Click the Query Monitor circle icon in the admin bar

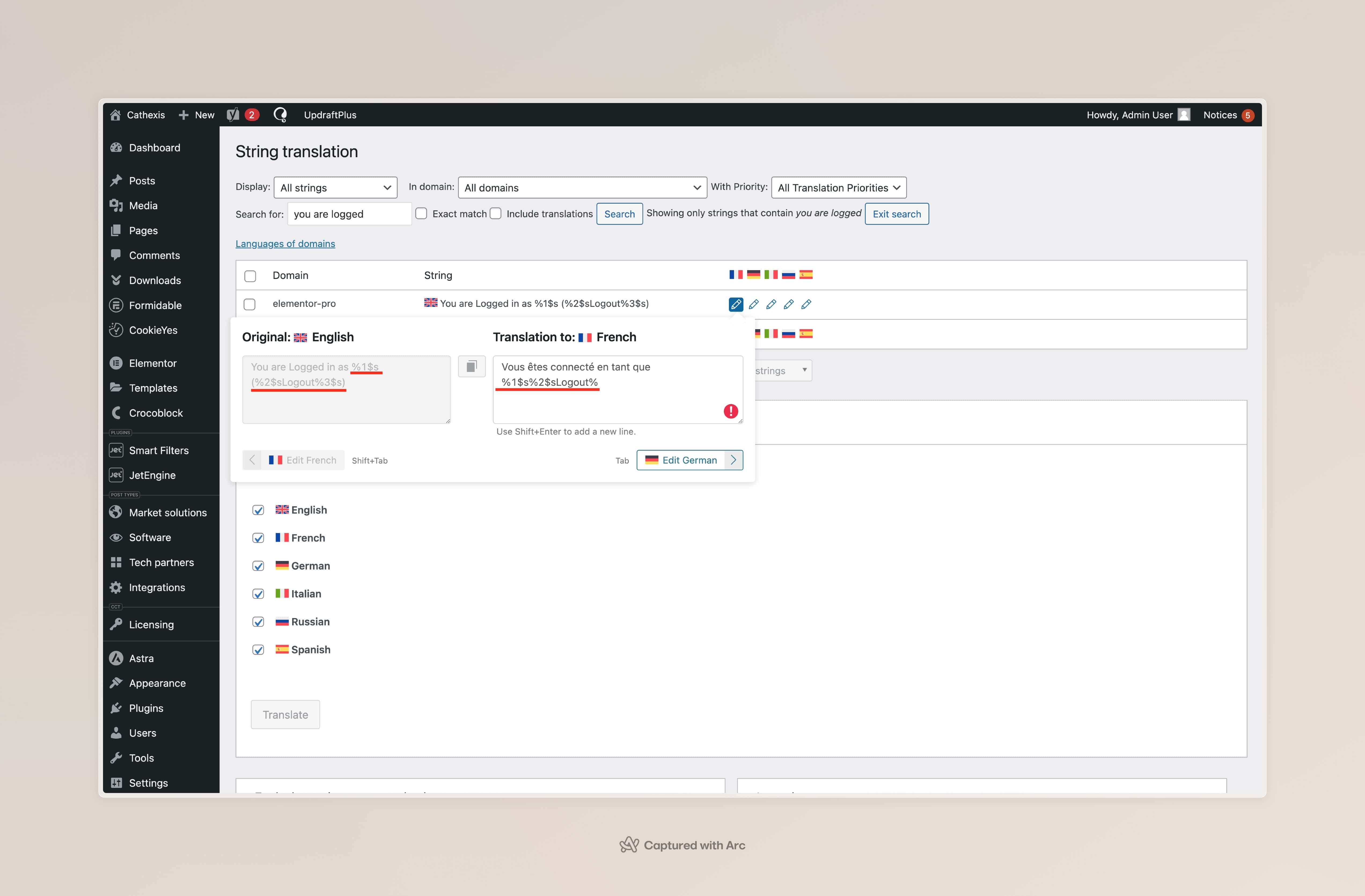point(280,115)
